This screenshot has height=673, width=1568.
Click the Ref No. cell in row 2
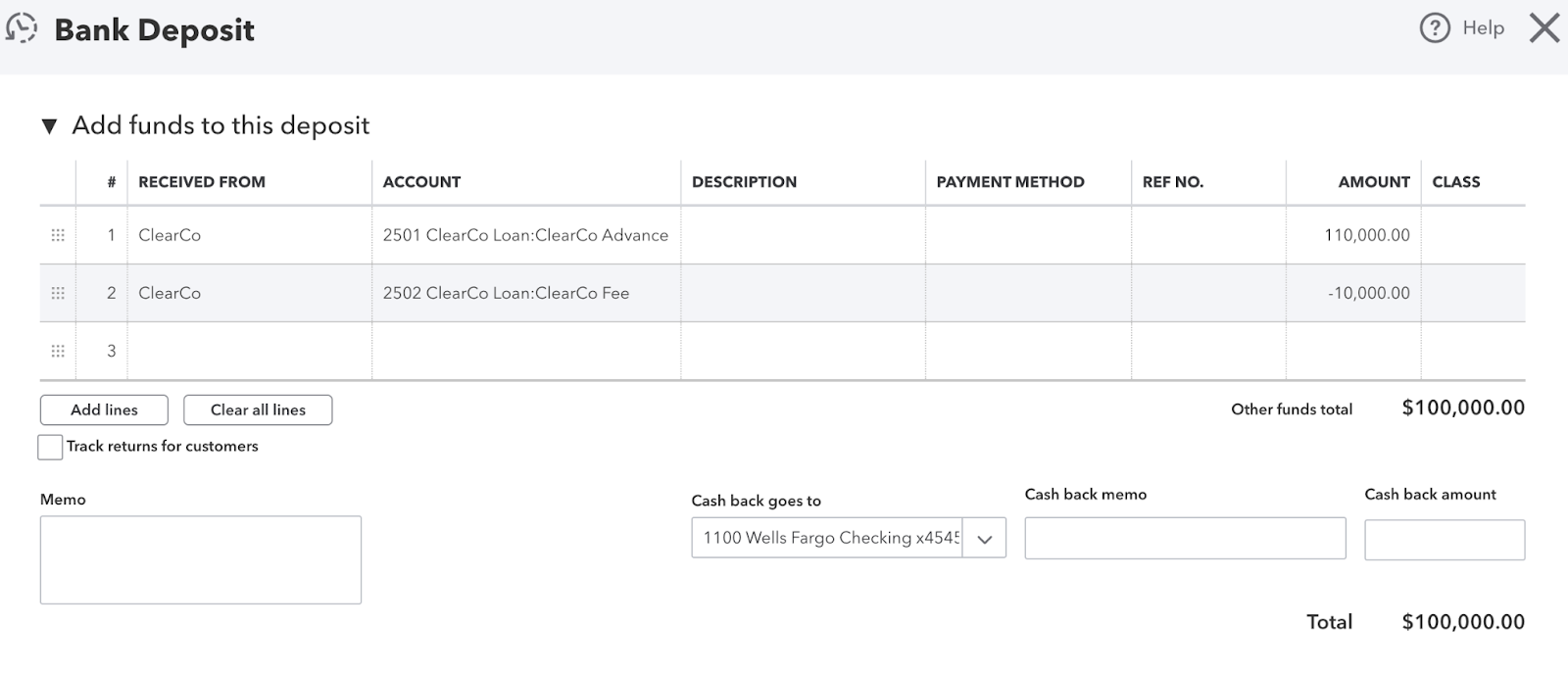tap(1208, 293)
